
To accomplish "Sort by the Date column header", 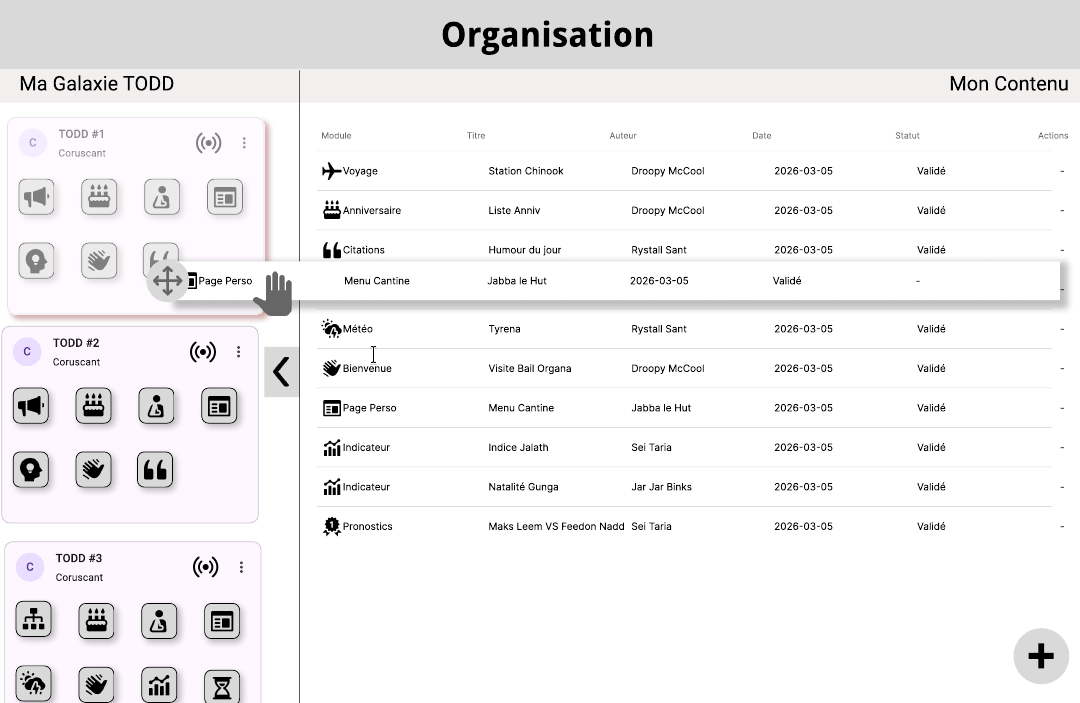I will [x=762, y=136].
